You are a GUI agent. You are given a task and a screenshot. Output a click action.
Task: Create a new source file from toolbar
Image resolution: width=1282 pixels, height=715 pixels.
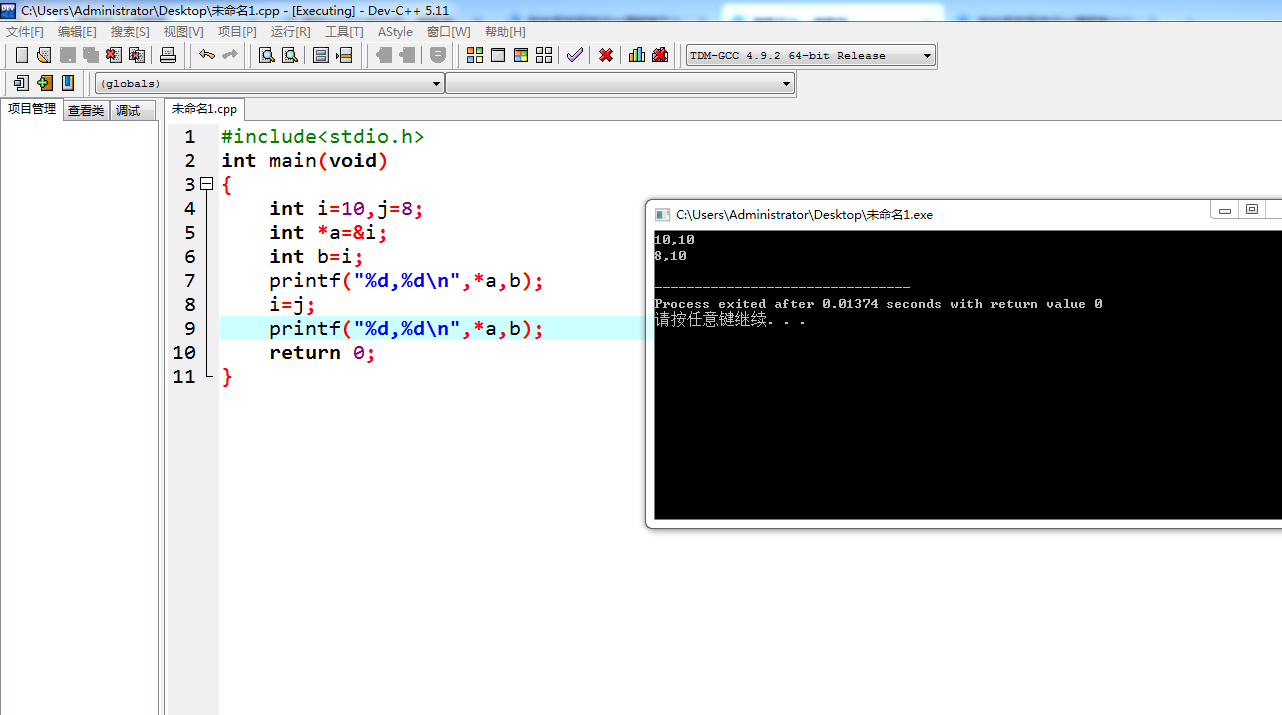pyautogui.click(x=21, y=55)
